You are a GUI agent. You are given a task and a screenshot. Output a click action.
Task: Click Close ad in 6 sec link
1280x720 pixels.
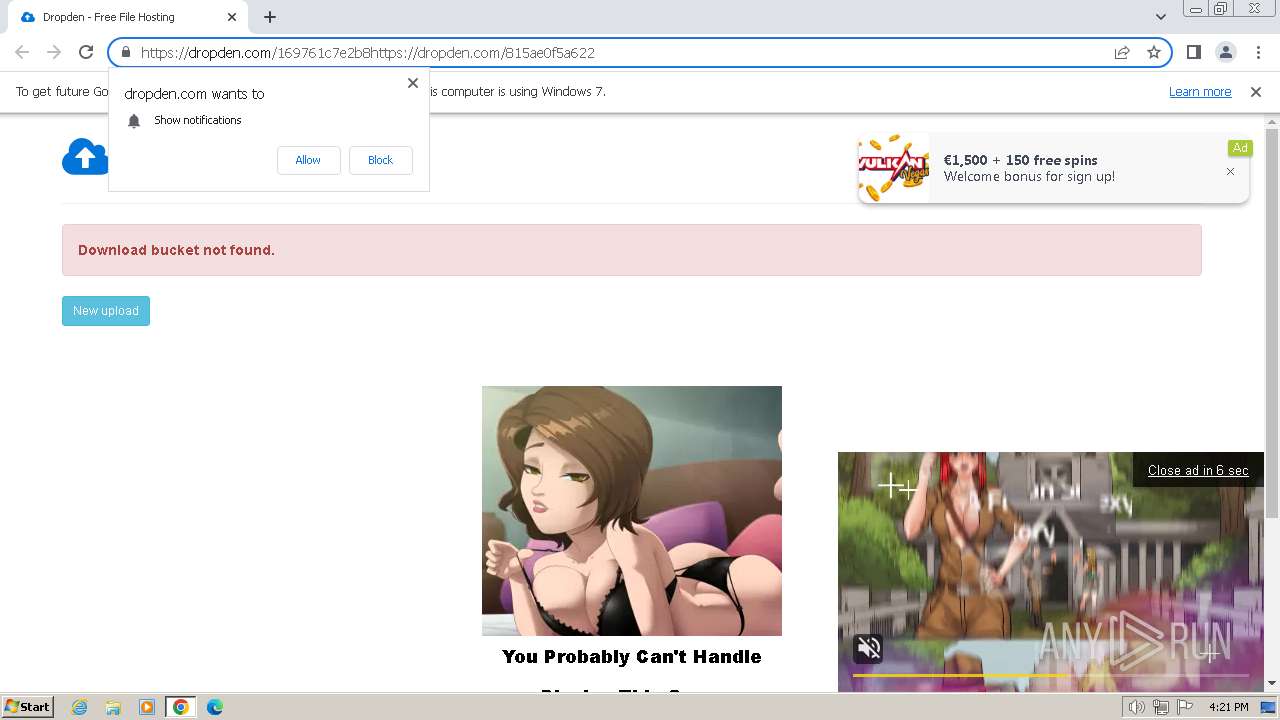(1198, 470)
